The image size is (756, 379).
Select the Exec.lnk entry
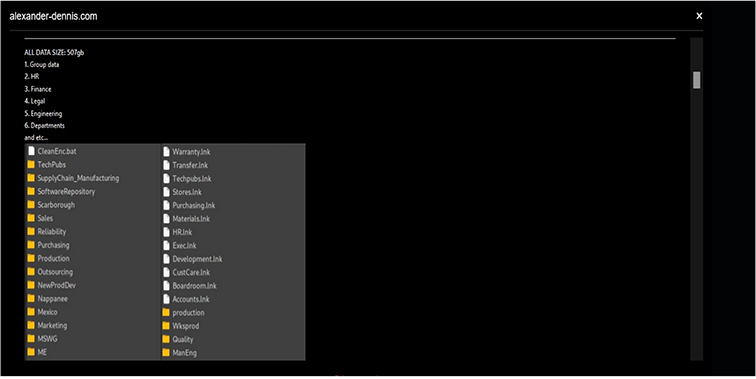[180, 245]
